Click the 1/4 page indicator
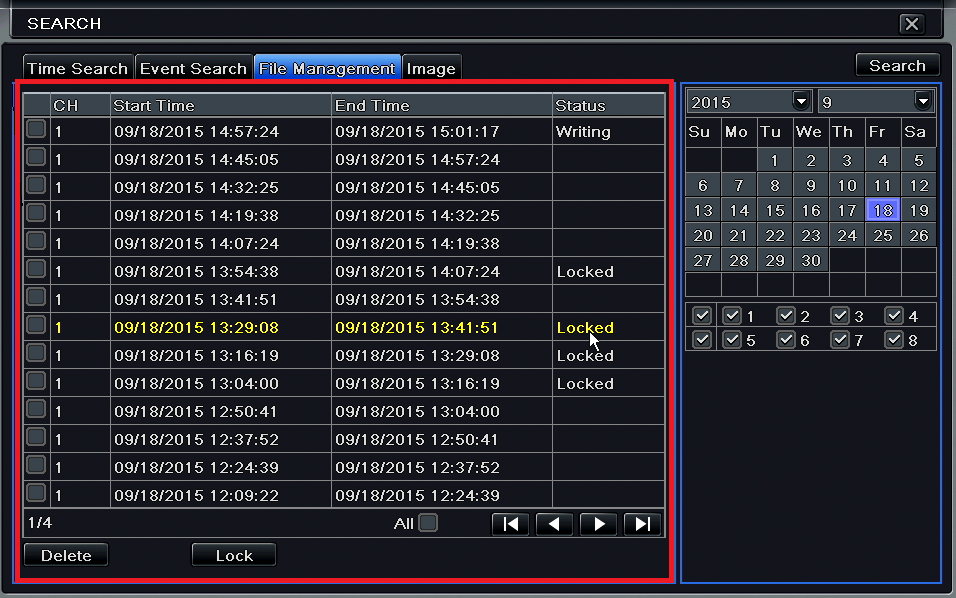 [40, 523]
